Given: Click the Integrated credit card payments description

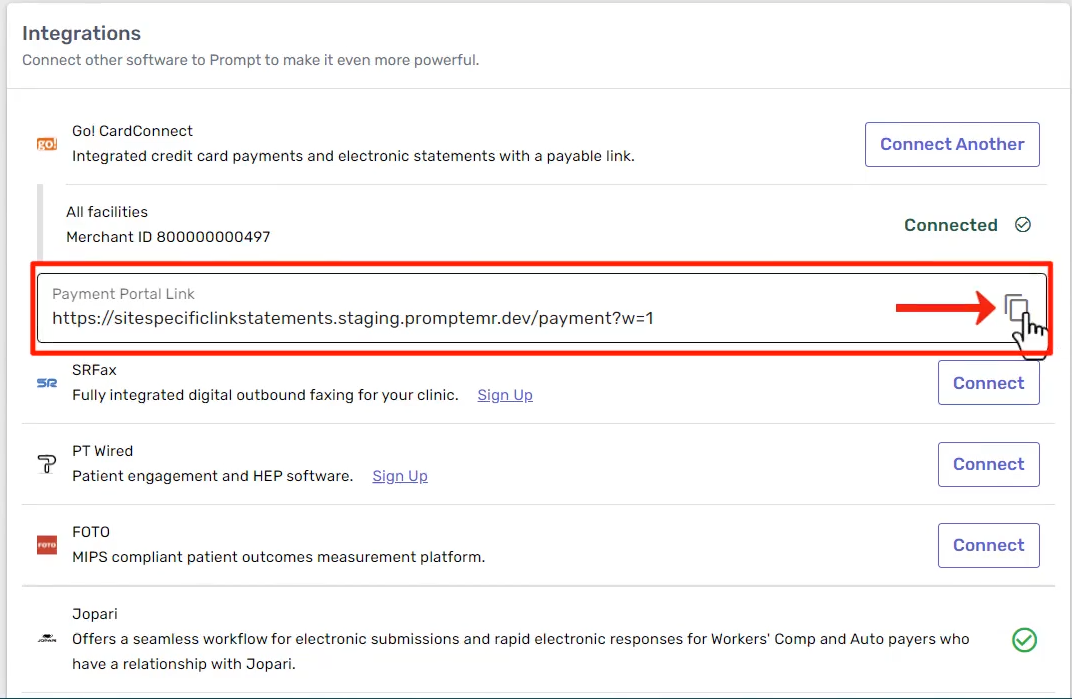Looking at the screenshot, I should pyautogui.click(x=353, y=156).
